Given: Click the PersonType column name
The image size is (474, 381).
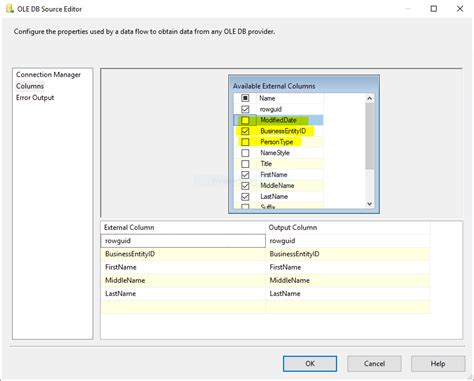Looking at the screenshot, I should [x=277, y=142].
